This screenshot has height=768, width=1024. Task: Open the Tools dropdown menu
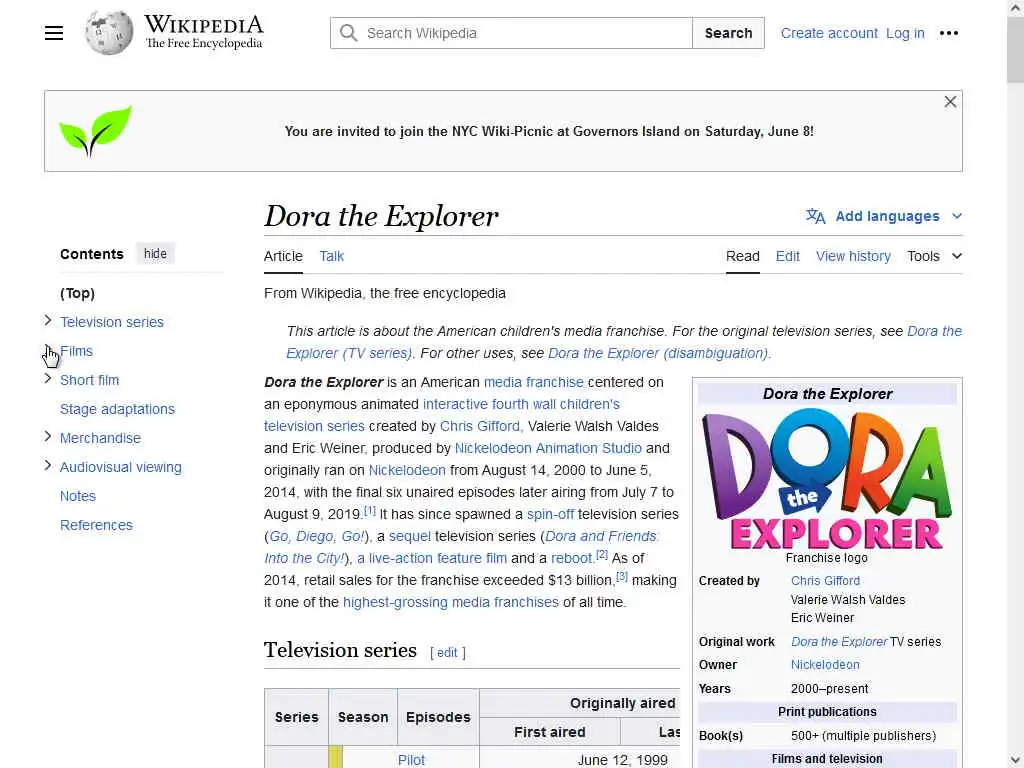point(934,256)
